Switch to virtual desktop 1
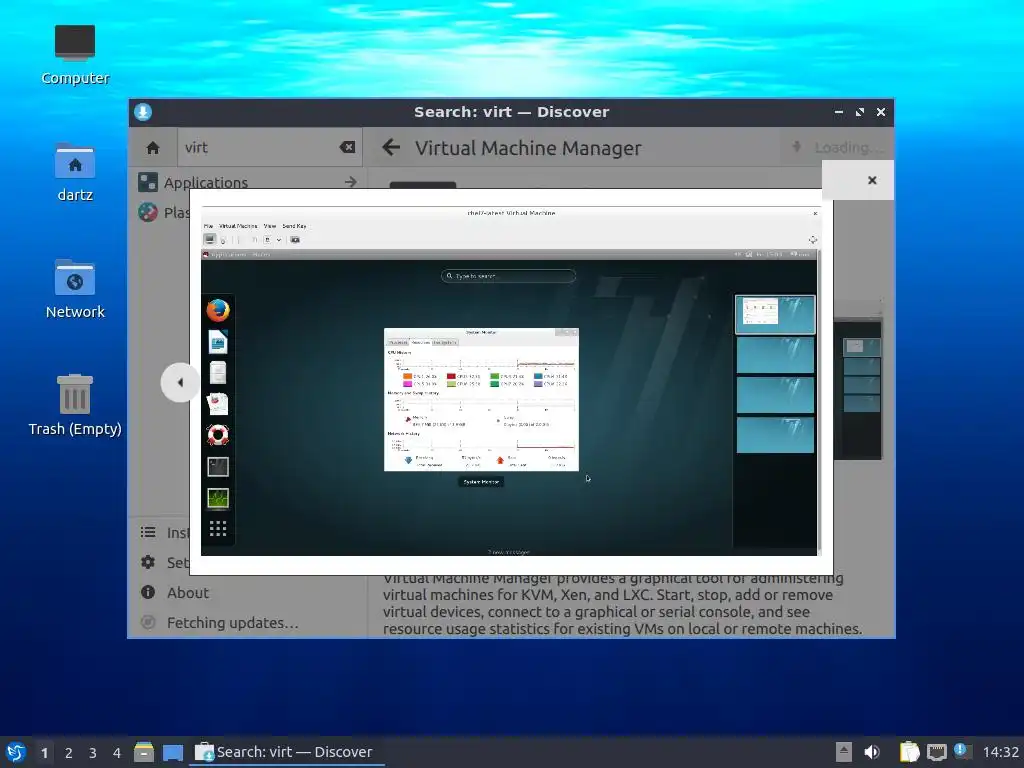Image resolution: width=1024 pixels, height=768 pixels. tap(44, 753)
